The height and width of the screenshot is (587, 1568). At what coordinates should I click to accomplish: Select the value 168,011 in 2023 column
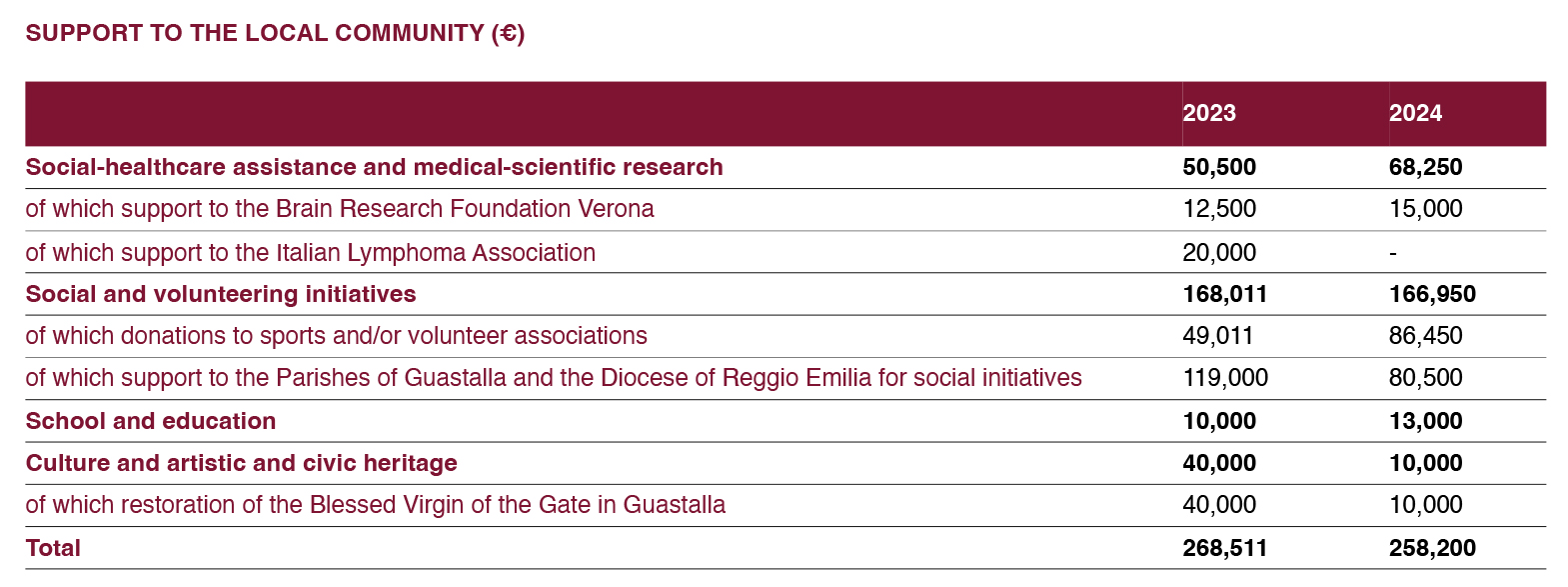pyautogui.click(x=1225, y=294)
